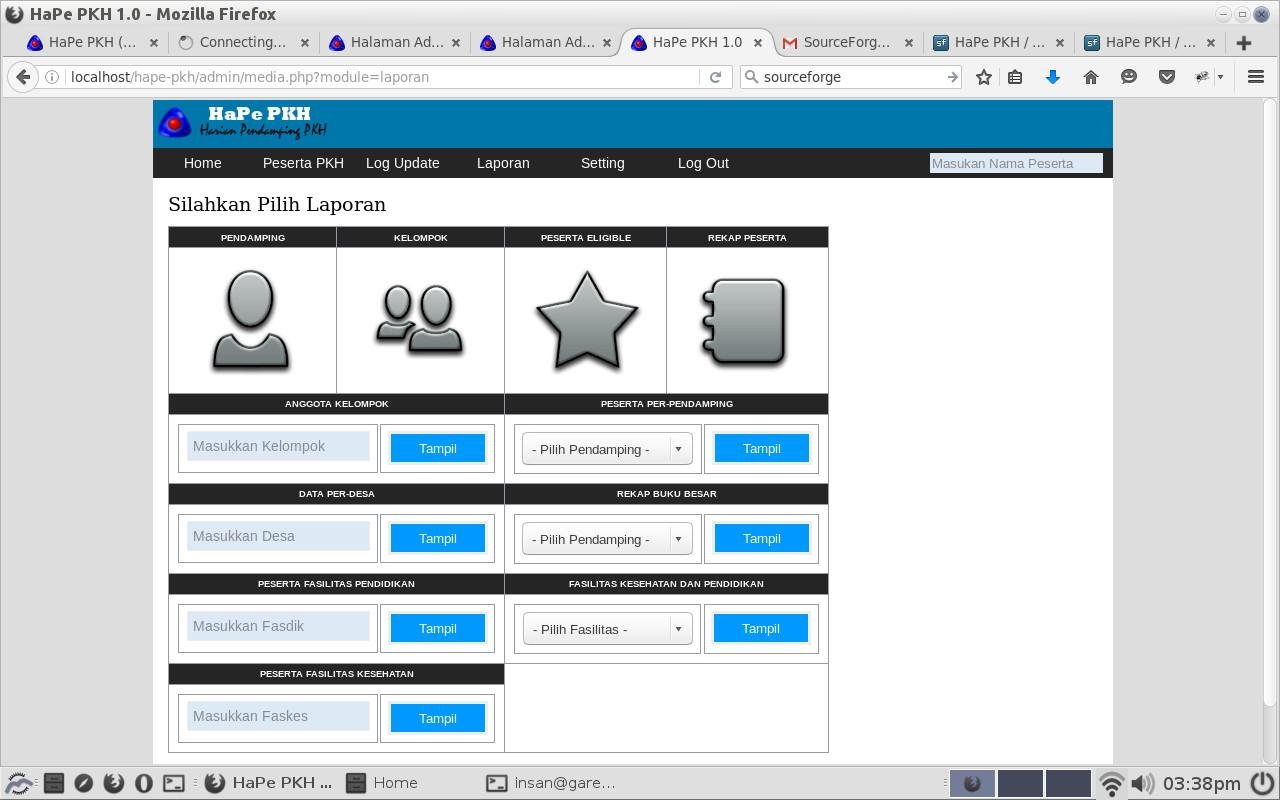
Task: Click Tampil next to Masukkan Kelompok
Action: (437, 448)
